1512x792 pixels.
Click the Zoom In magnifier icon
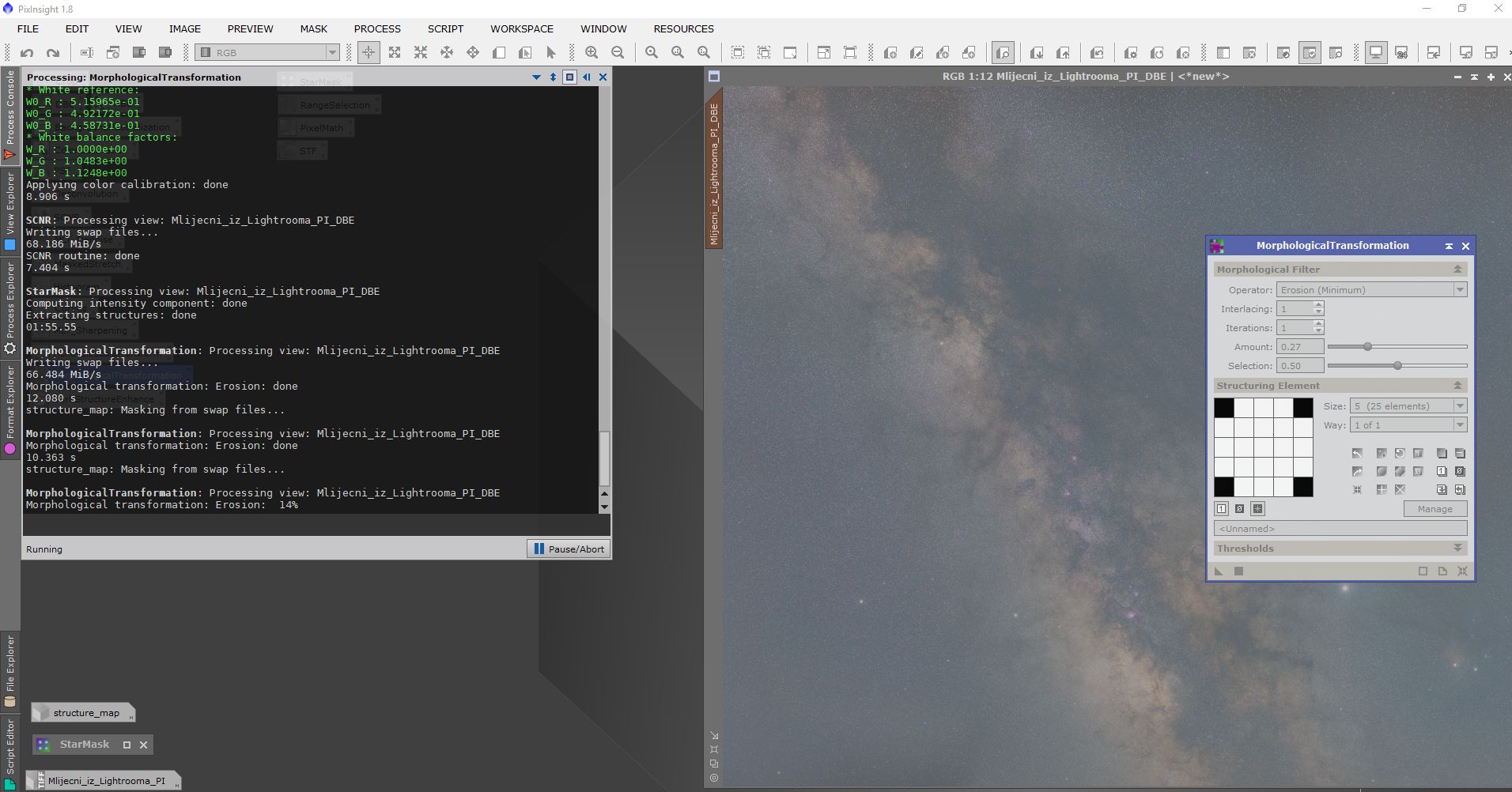click(592, 53)
